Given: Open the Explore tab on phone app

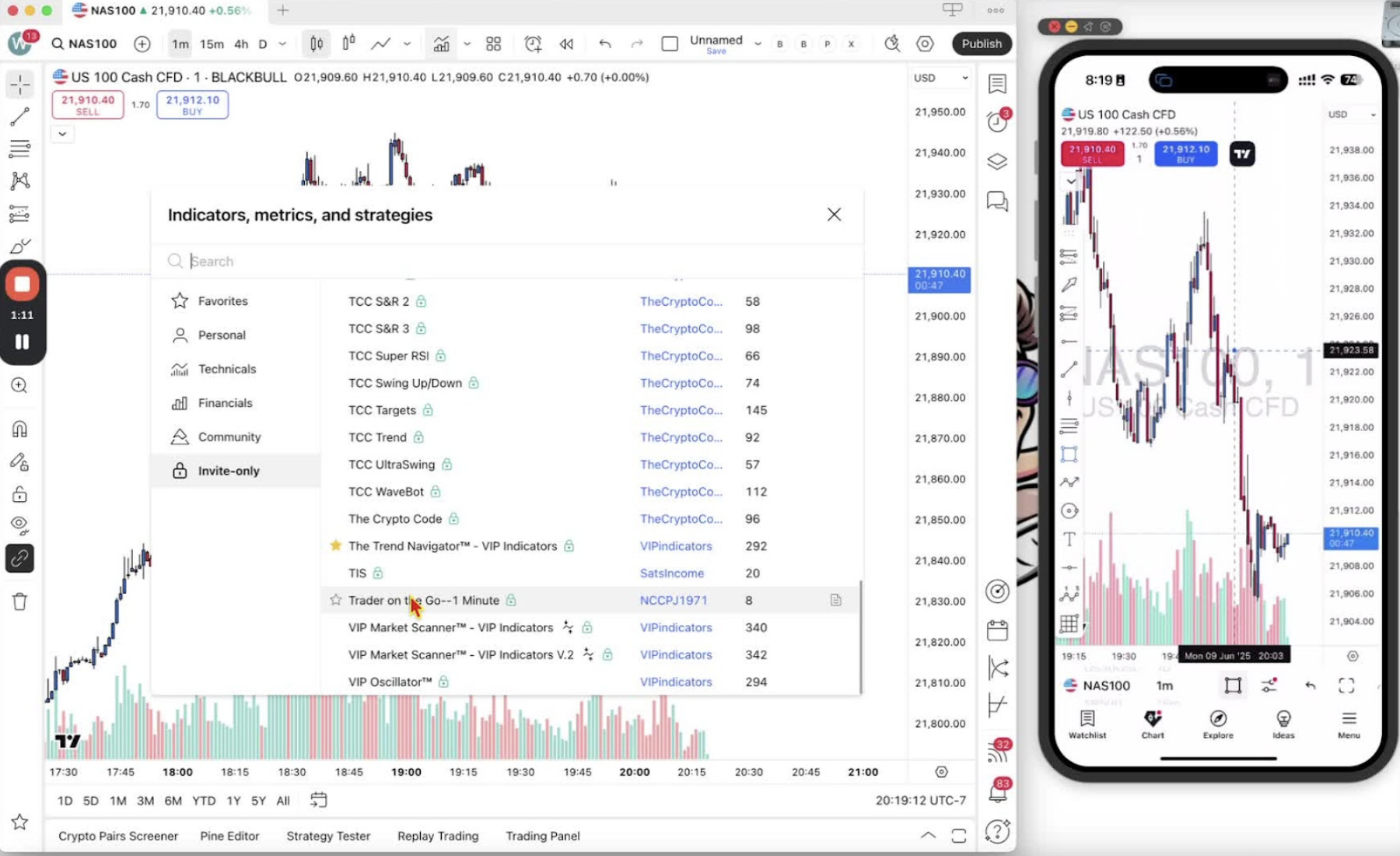Looking at the screenshot, I should point(1218,724).
